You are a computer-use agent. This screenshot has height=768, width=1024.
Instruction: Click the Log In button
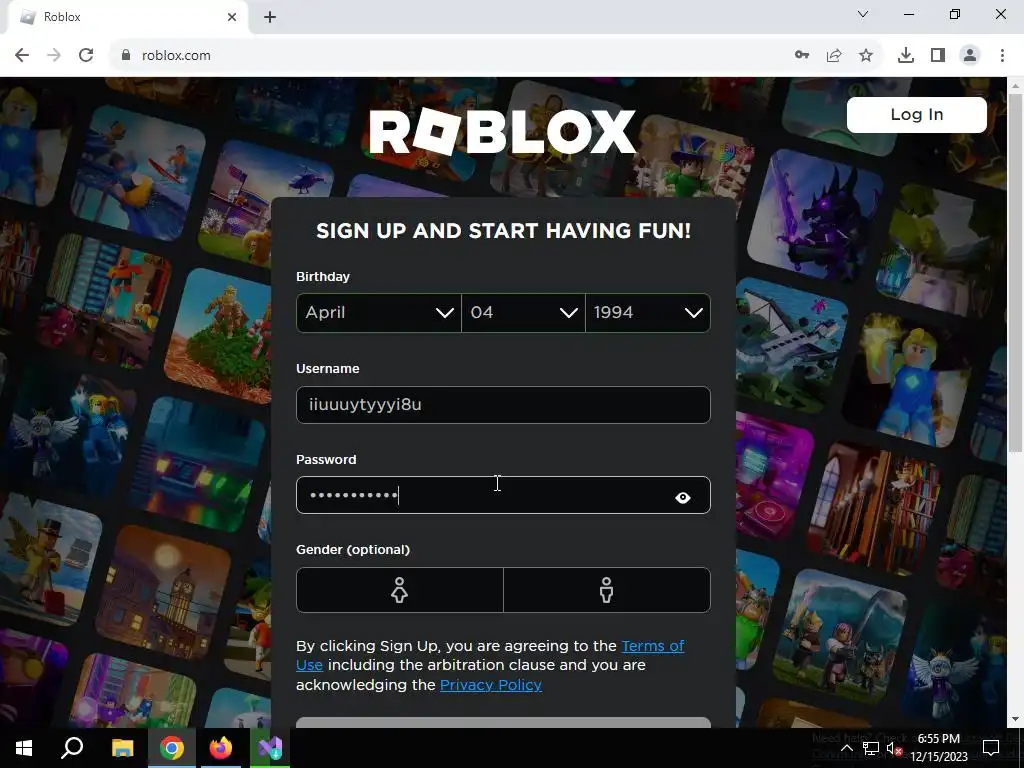tap(916, 114)
